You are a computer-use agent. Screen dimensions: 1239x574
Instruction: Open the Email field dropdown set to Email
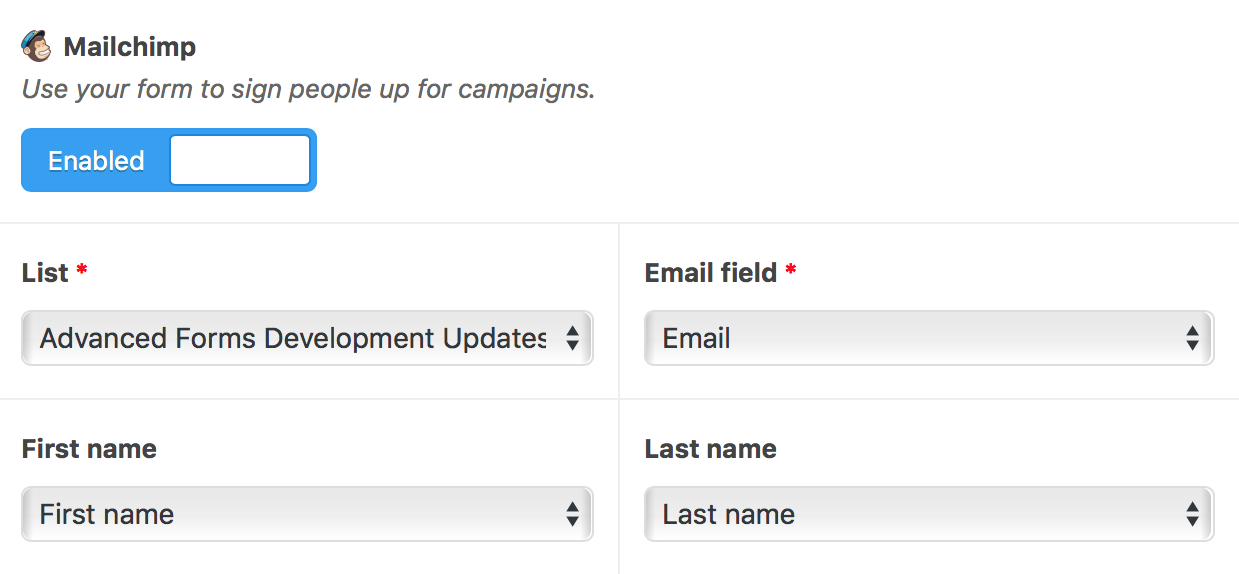click(x=929, y=338)
